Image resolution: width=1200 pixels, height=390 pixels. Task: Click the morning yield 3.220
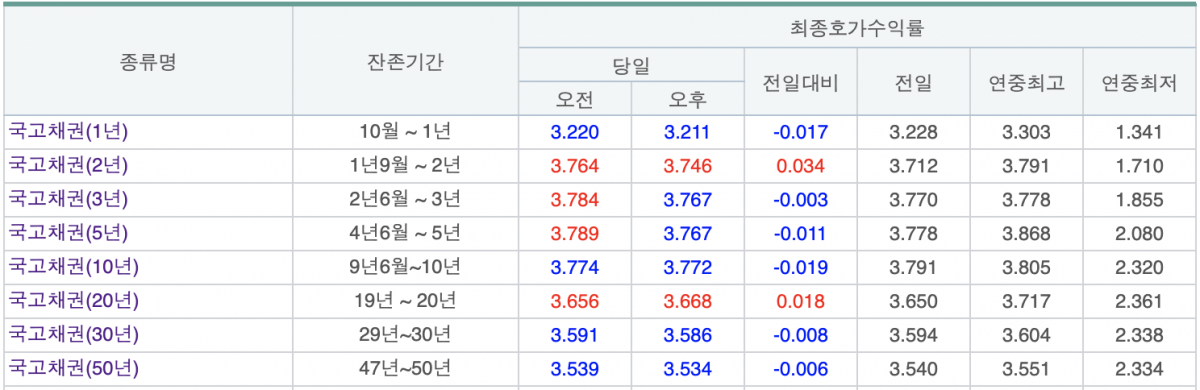[x=574, y=131]
